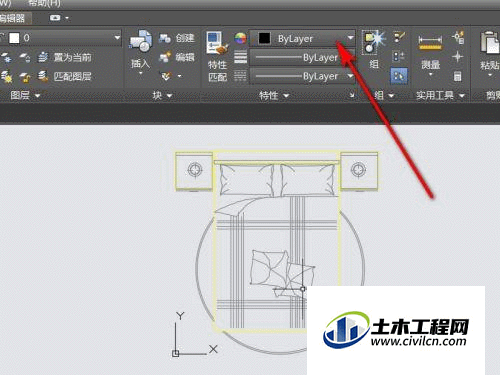Expand the 特性 panel
Screen dimensions: 500x375
coord(274,96)
